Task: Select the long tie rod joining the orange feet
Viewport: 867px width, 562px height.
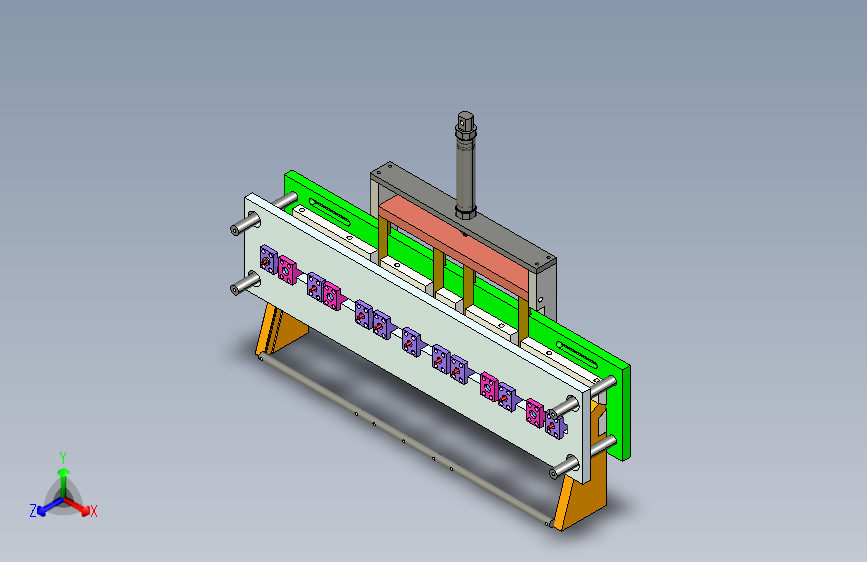Action: [404, 440]
